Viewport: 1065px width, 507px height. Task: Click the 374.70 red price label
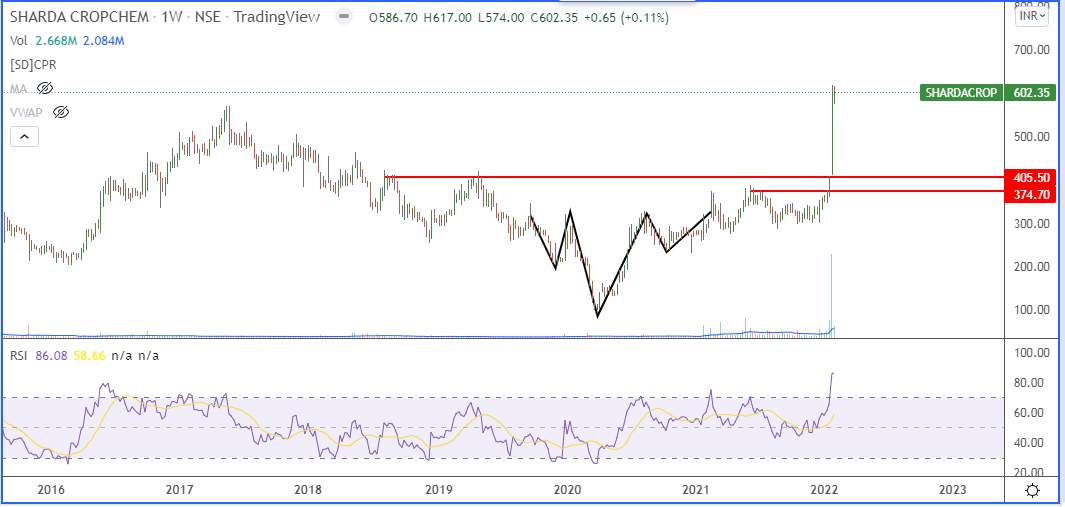pos(1030,195)
